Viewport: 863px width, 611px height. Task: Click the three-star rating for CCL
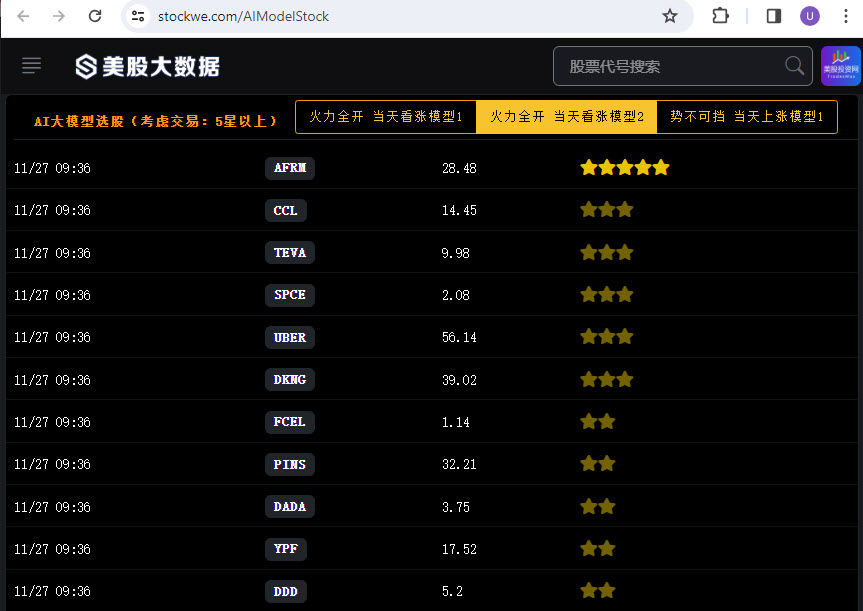(607, 210)
